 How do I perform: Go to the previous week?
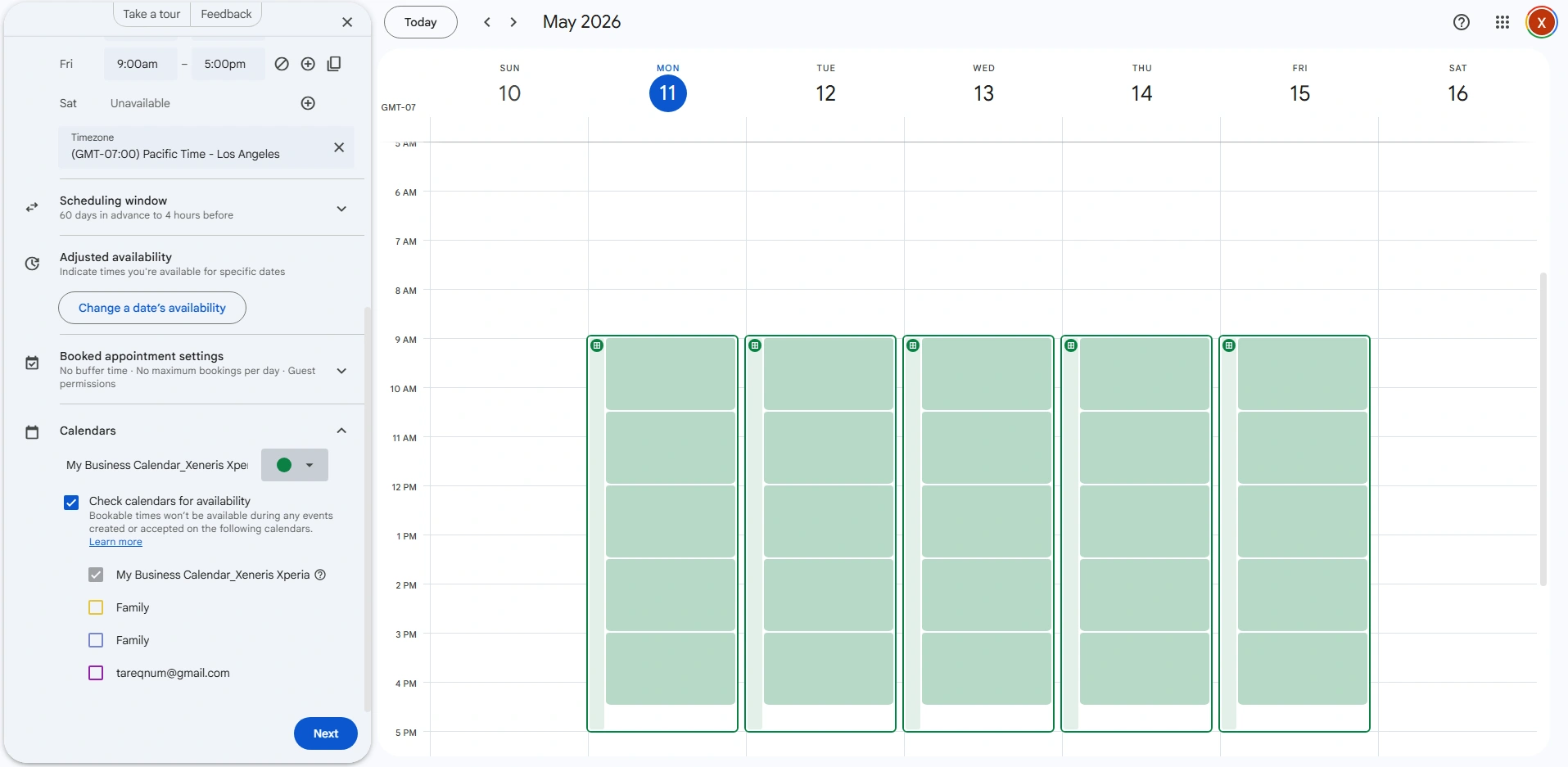pyautogui.click(x=487, y=22)
